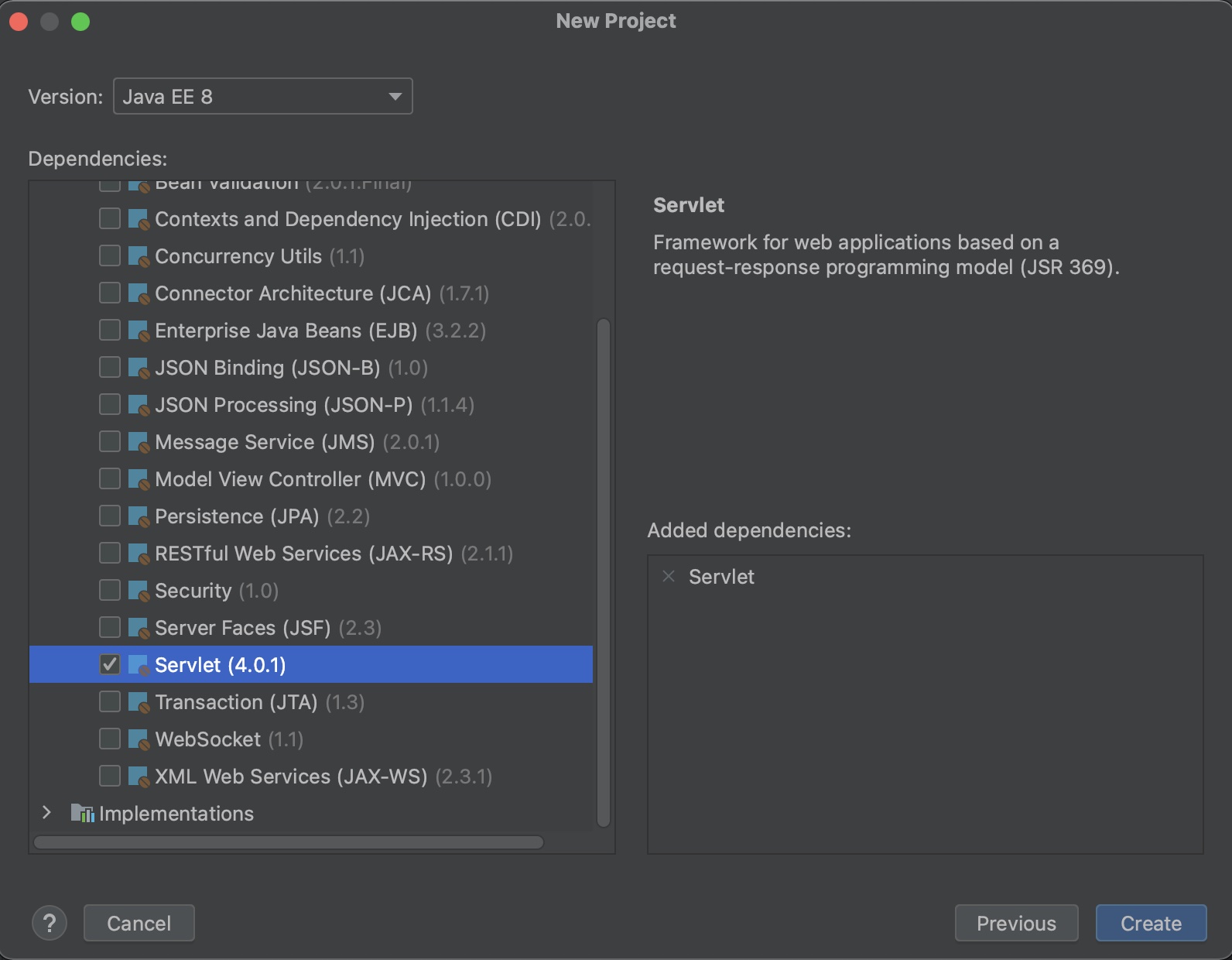Open the help question mark button
Viewport: 1232px width, 960px height.
[x=50, y=923]
